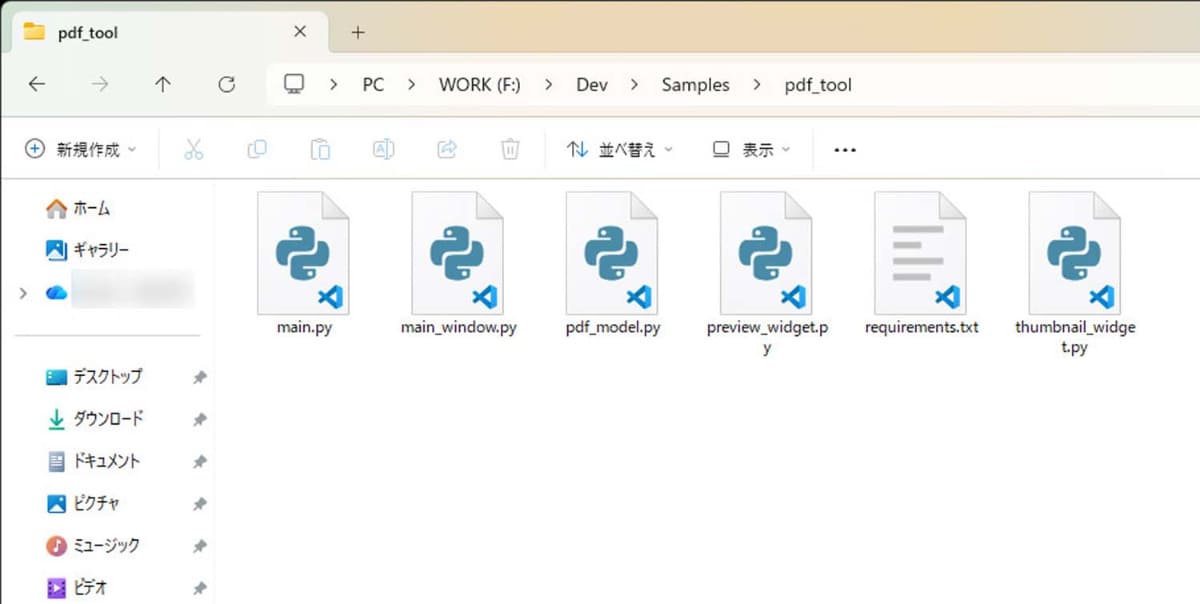Open ホーム in the sidebar
The height and width of the screenshot is (604, 1200).
79,208
